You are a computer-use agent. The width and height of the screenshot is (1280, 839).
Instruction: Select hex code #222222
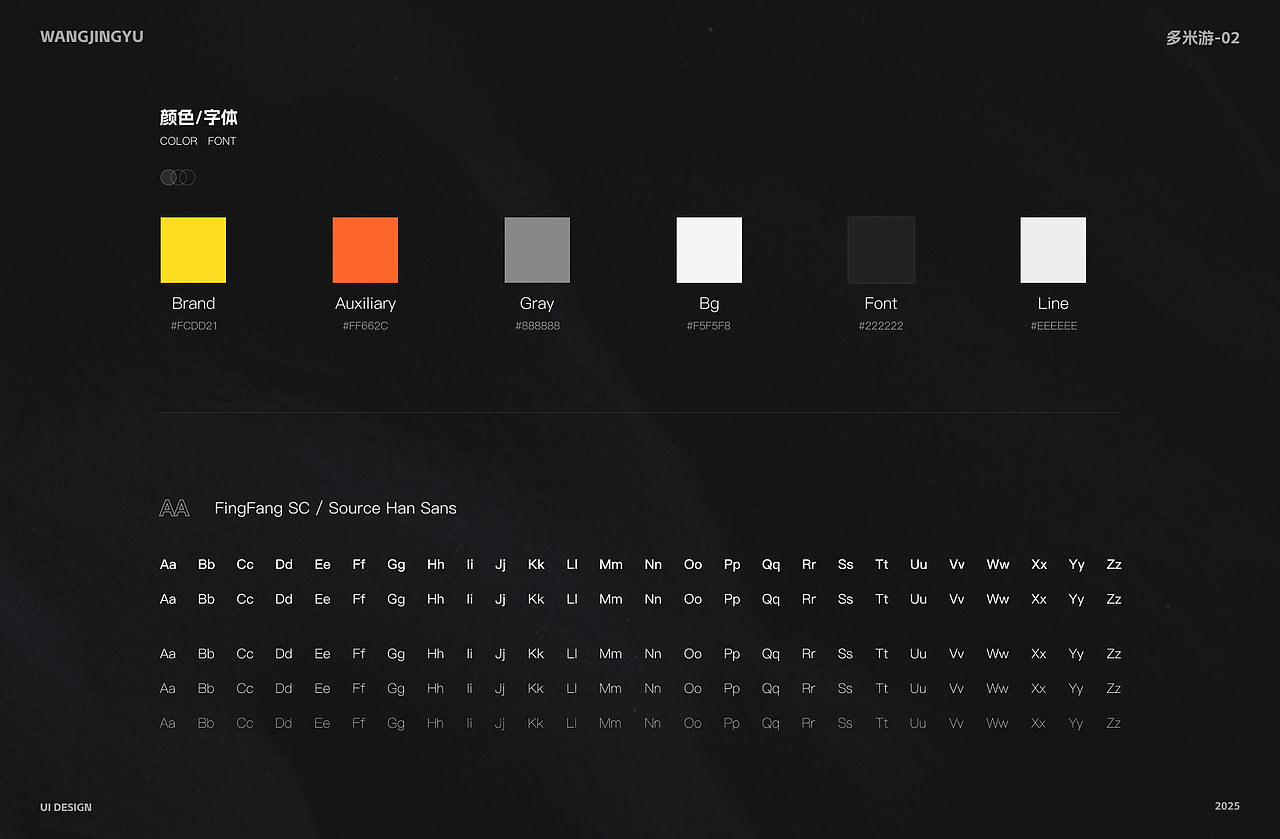881,326
